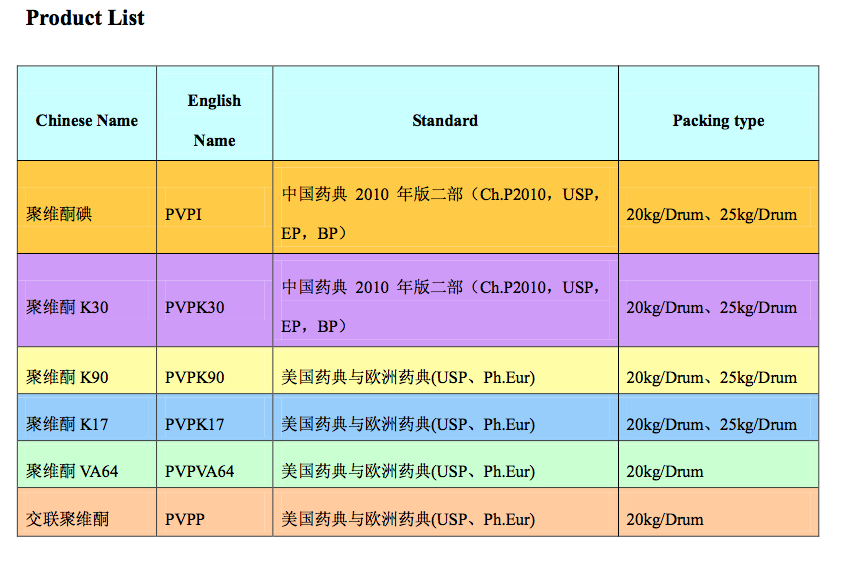842x579 pixels.
Task: Click the 'PVPI' cell
Action: [x=215, y=207]
